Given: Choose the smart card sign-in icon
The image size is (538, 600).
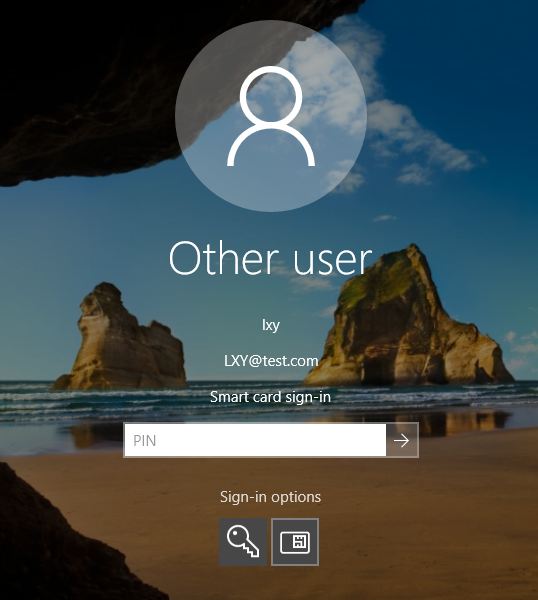Looking at the screenshot, I should pyautogui.click(x=295, y=542).
